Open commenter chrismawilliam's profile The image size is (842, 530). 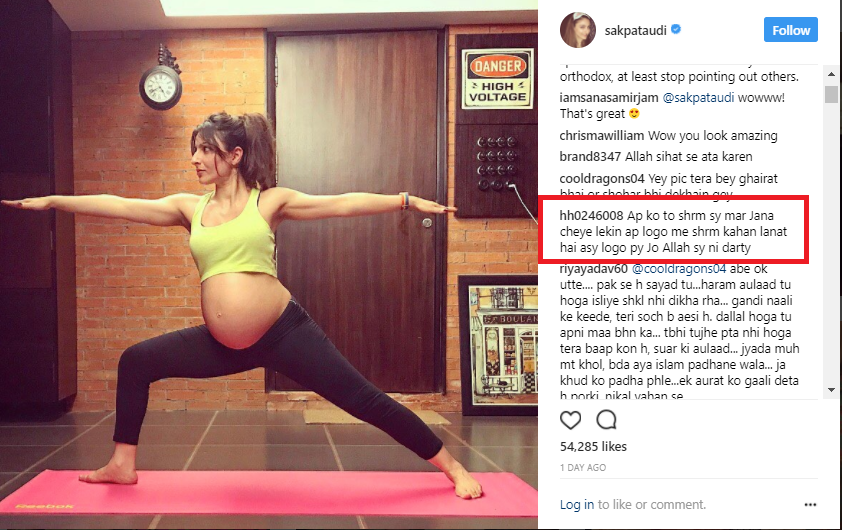coord(601,135)
